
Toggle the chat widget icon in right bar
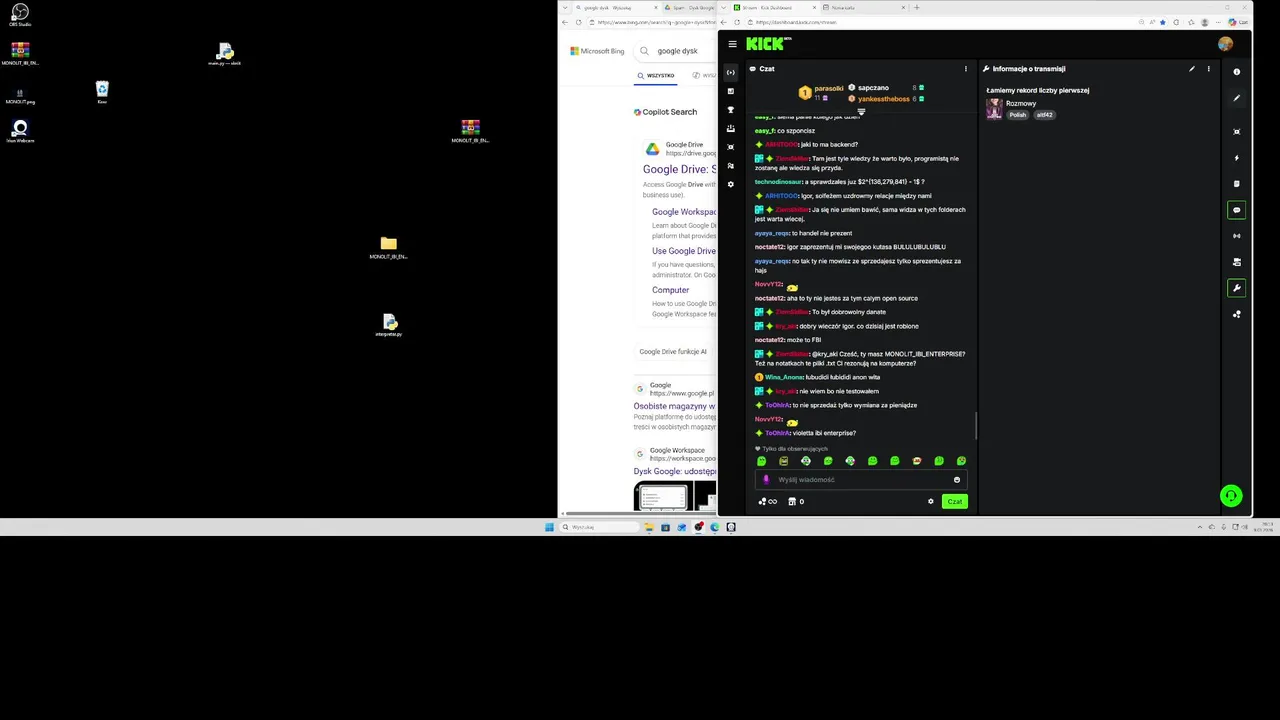click(1237, 210)
